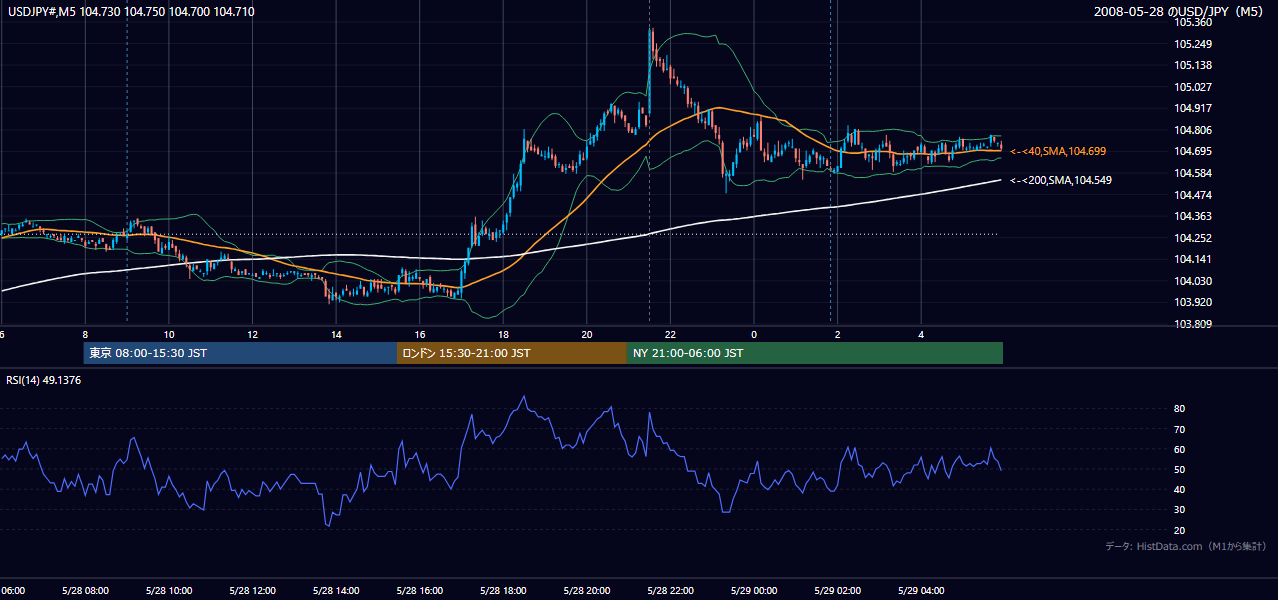Click the 5/28 12:00 time label

(252, 590)
